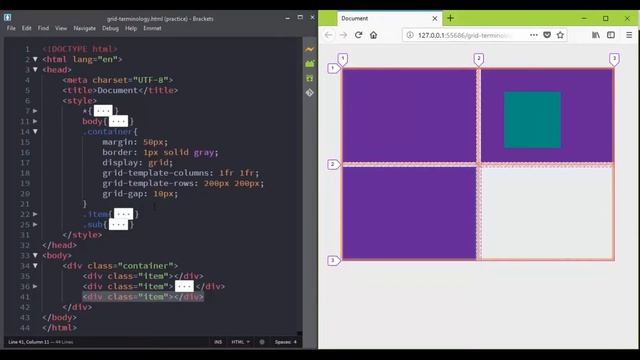Image resolution: width=640 pixels, height=360 pixels.
Task: Open the View menu
Action: tap(61, 28)
